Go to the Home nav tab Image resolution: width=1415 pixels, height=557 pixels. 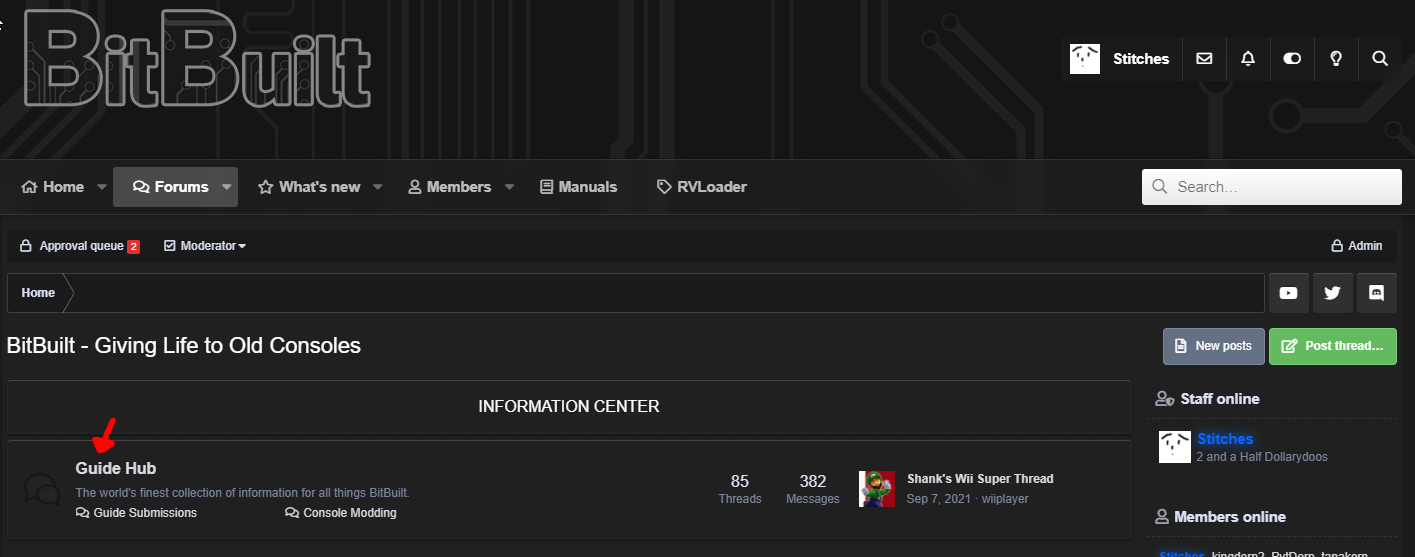coord(53,187)
